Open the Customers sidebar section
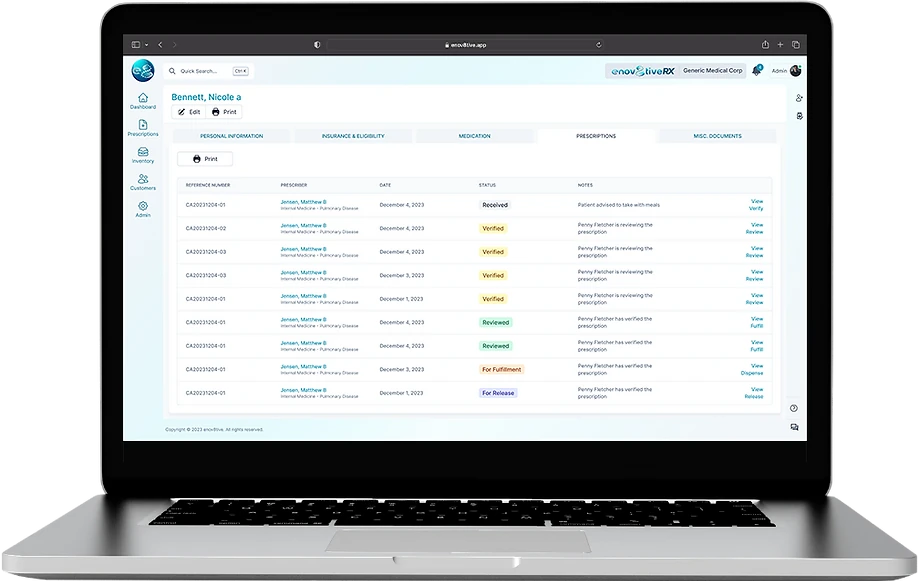The height and width of the screenshot is (581, 919). pos(142,182)
